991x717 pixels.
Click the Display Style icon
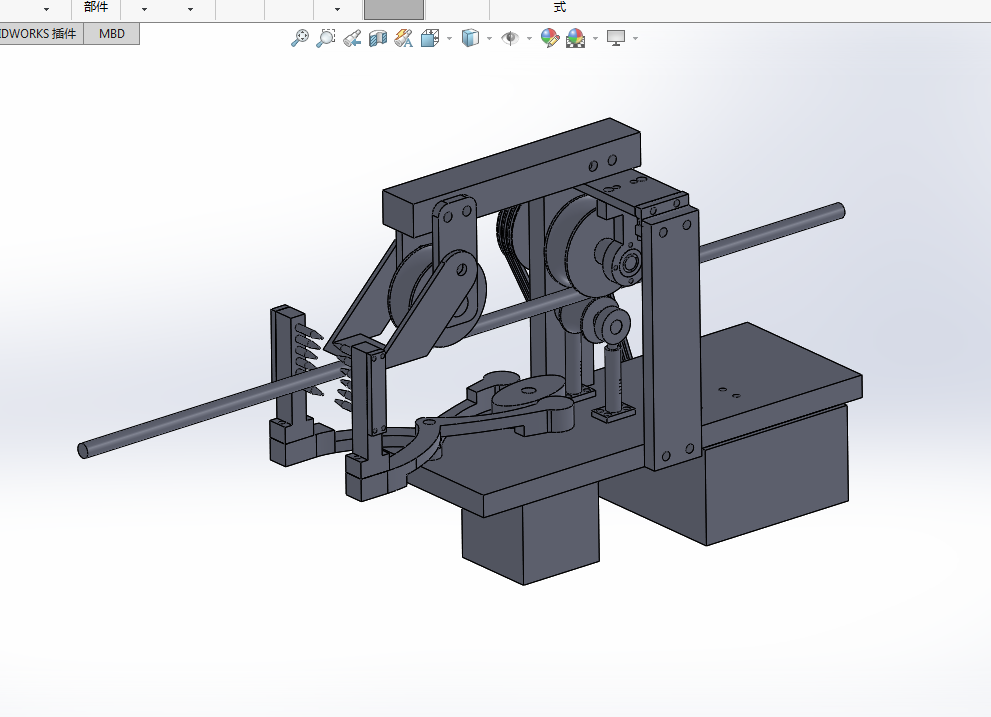(471, 39)
